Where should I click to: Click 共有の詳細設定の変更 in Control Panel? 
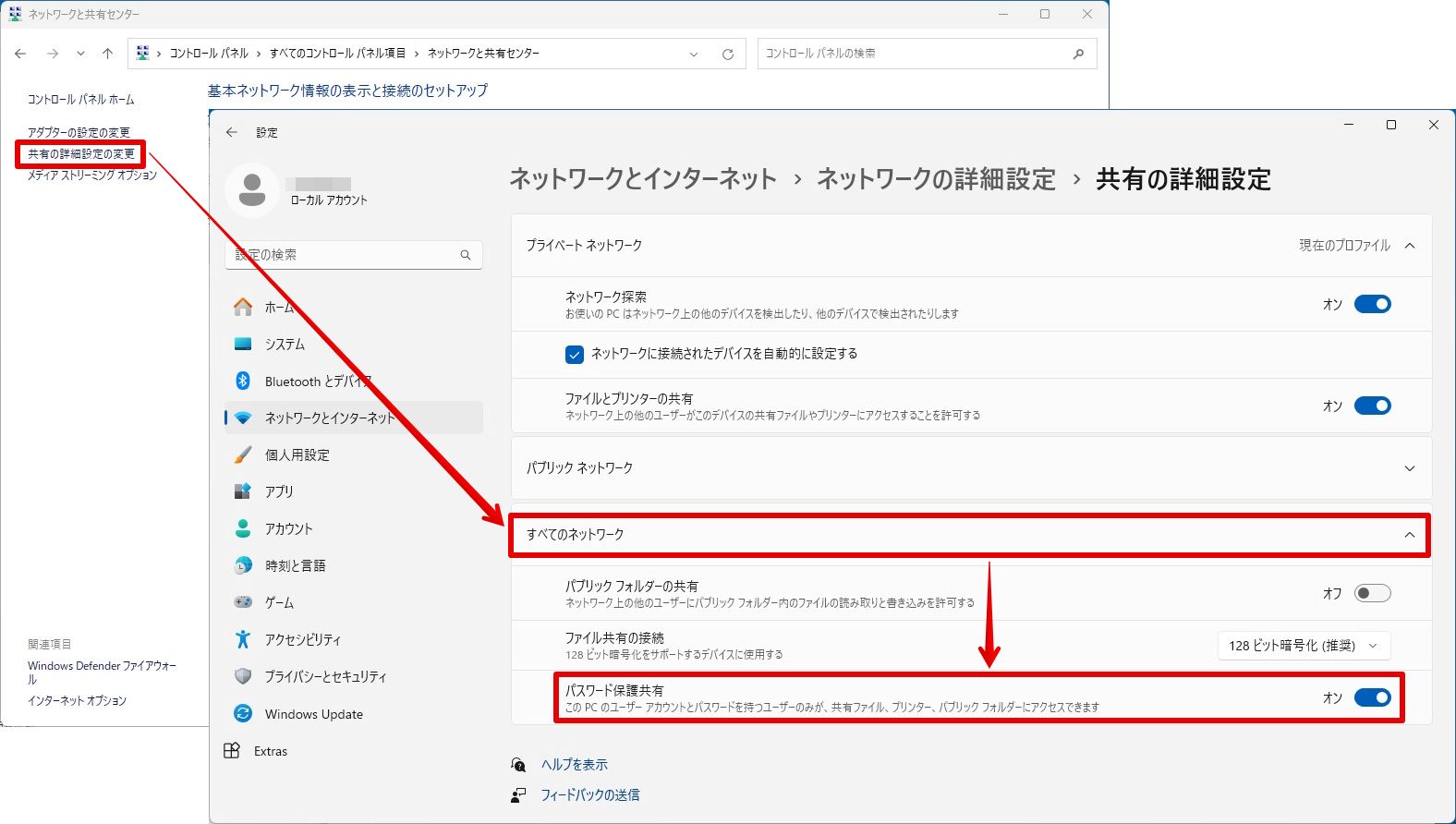tap(81, 154)
